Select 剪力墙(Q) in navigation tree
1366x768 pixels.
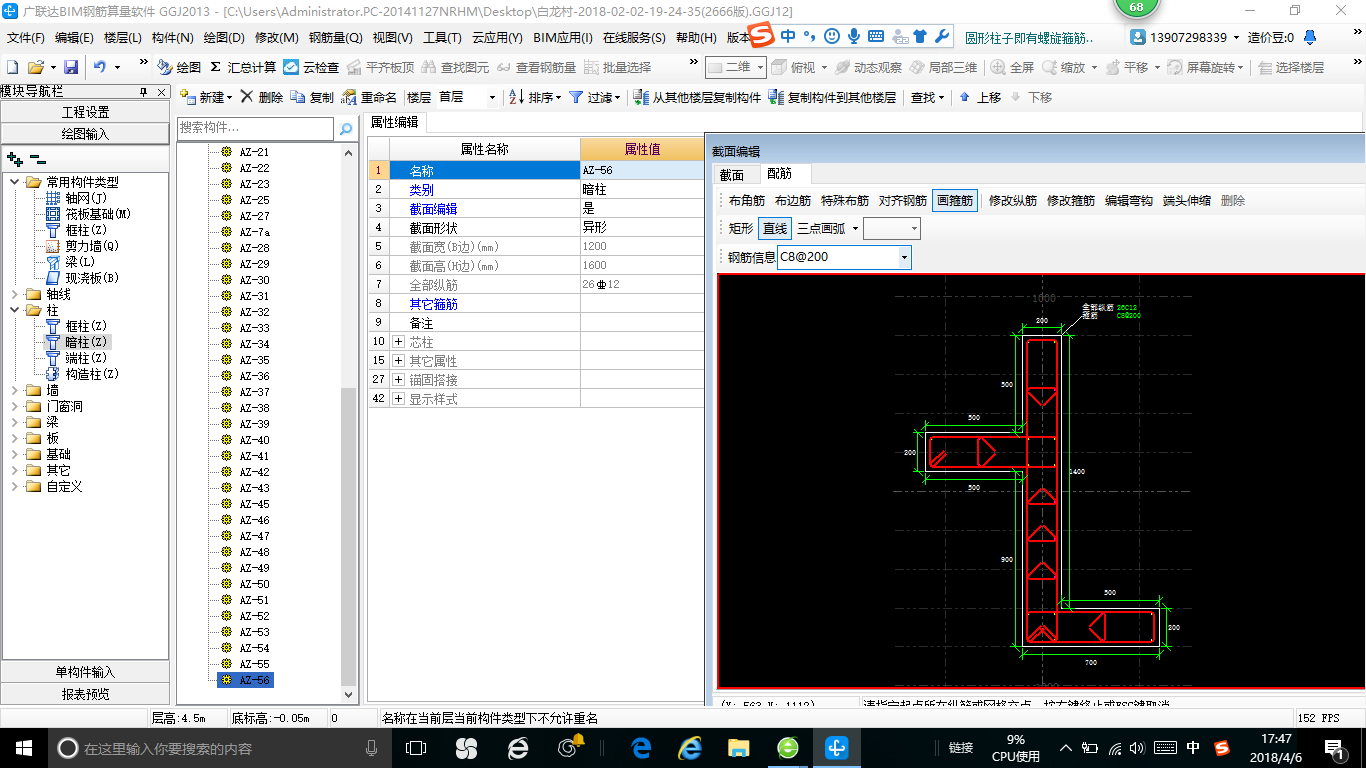pos(92,246)
